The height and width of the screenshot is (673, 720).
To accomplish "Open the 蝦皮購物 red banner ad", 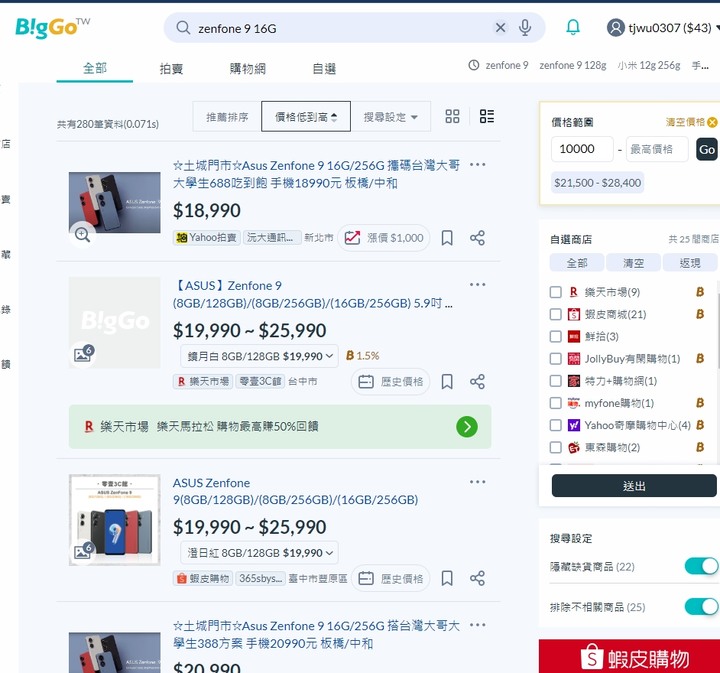I will click(630, 656).
